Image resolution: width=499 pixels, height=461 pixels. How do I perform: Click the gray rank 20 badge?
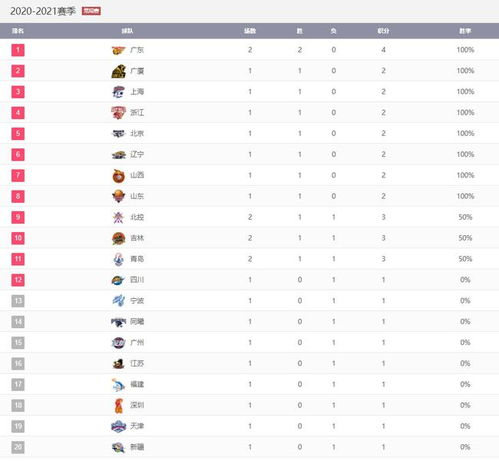tap(18, 447)
